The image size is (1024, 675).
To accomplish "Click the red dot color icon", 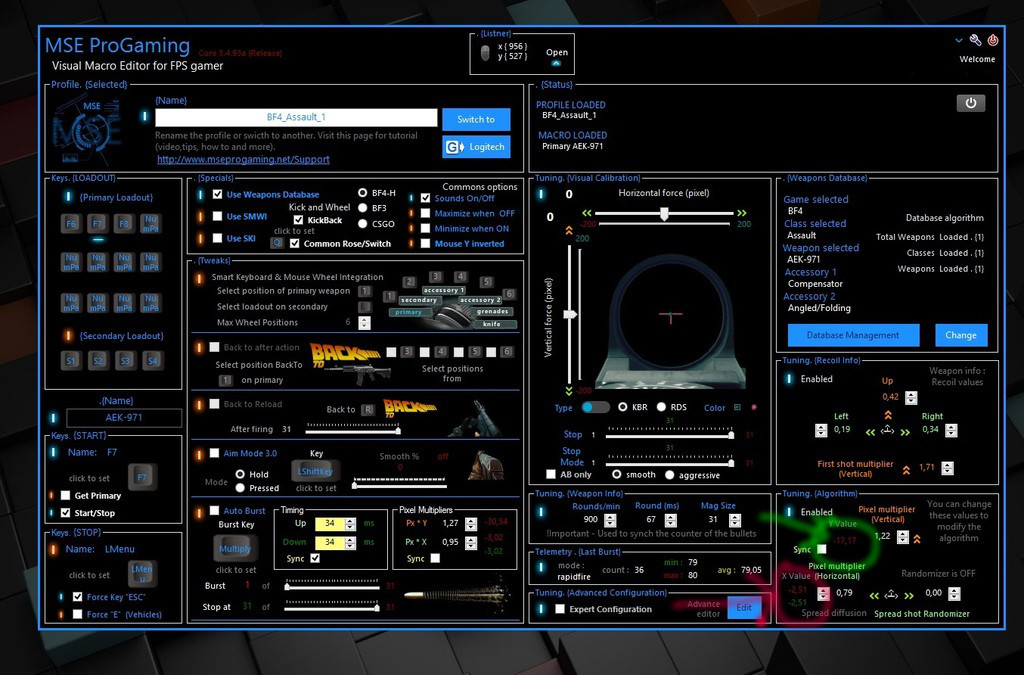I will (x=754, y=407).
